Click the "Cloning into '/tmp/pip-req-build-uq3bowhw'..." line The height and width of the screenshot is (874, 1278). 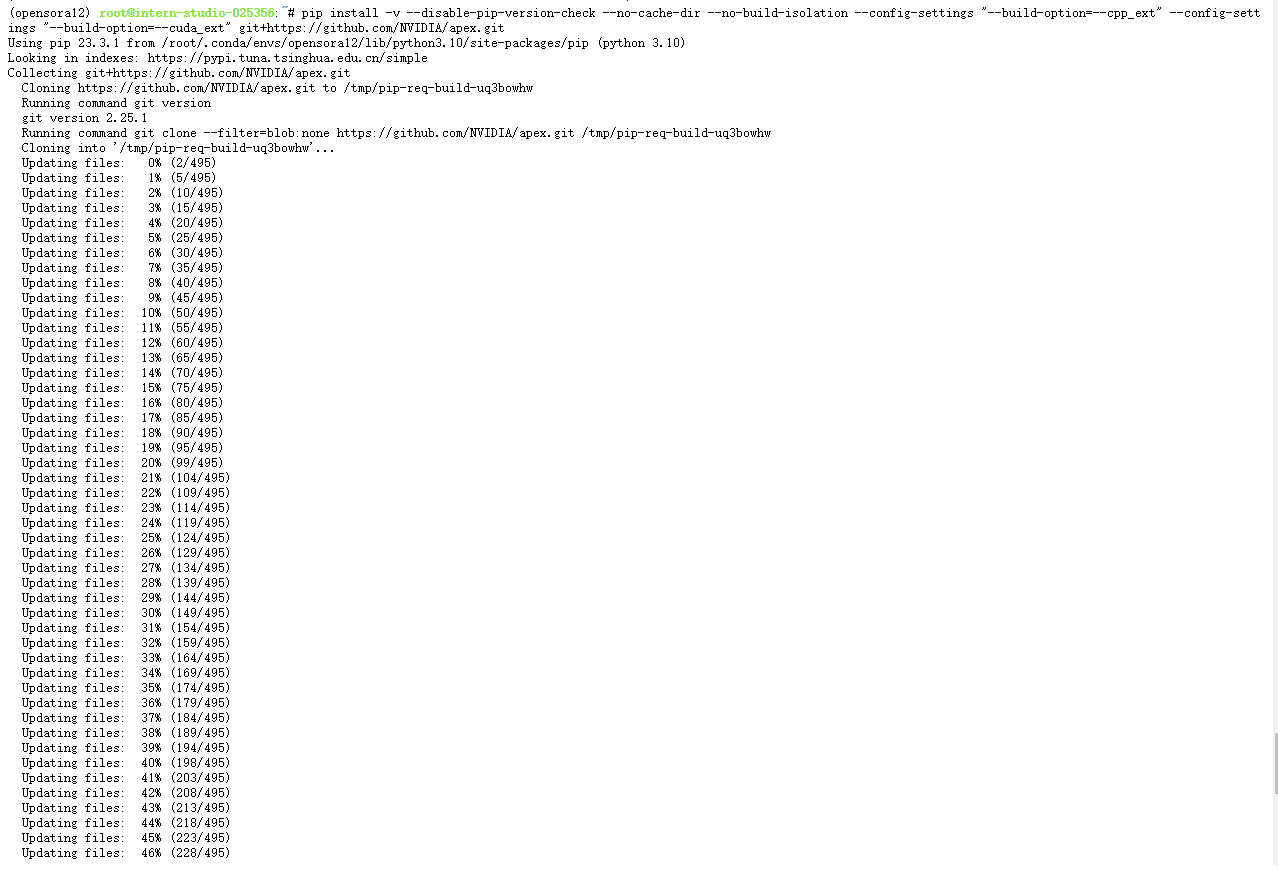[178, 148]
